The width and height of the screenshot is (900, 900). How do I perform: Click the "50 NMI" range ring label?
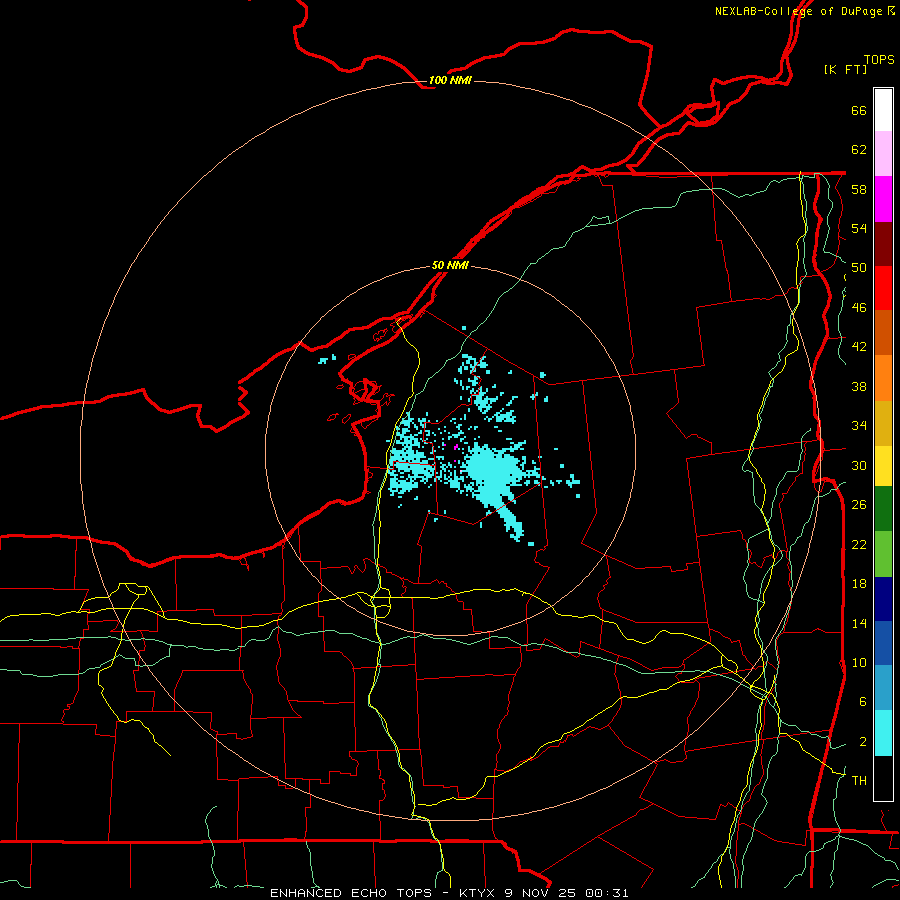450,265
